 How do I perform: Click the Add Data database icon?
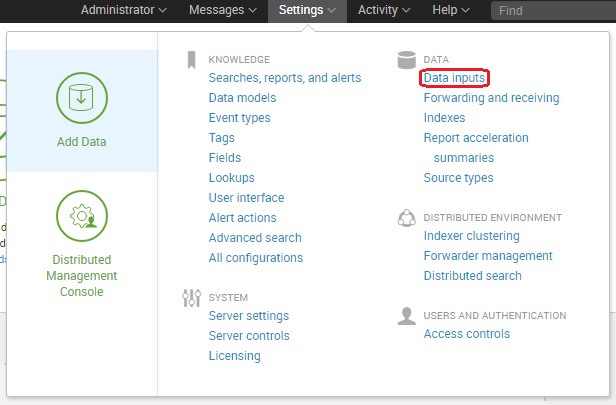[x=82, y=98]
